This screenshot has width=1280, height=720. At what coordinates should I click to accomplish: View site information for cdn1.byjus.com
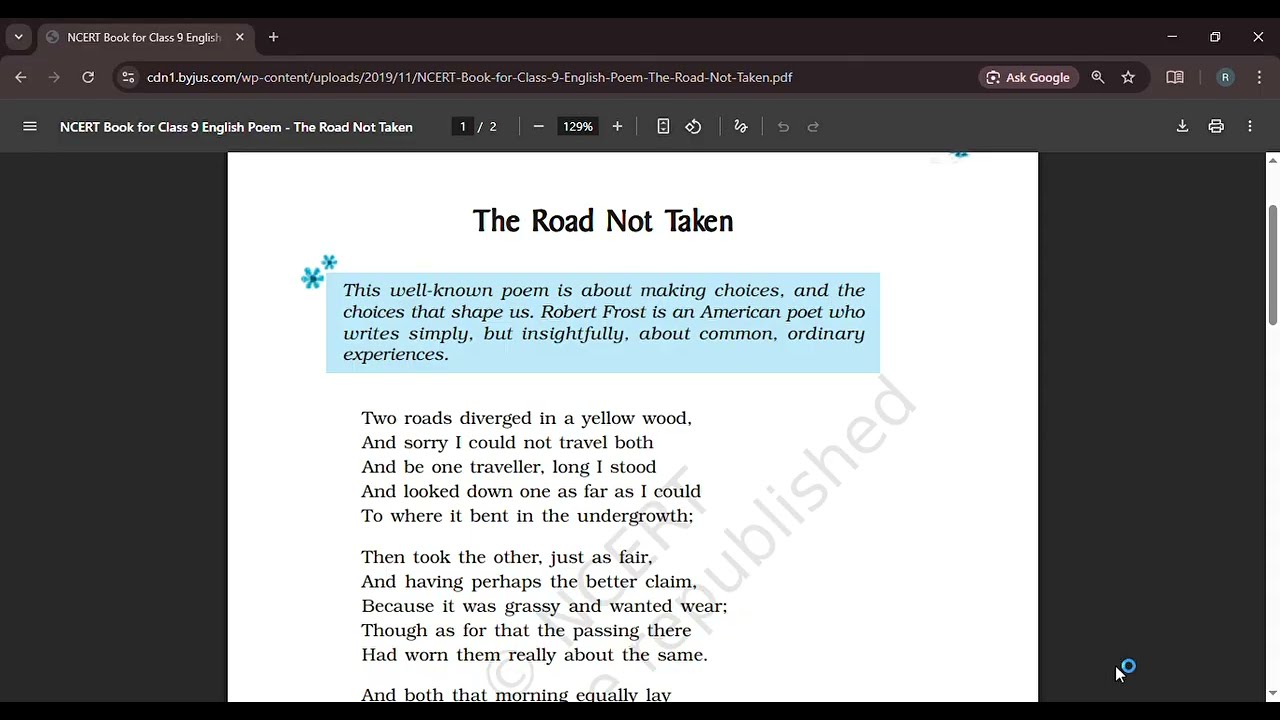pyautogui.click(x=127, y=77)
